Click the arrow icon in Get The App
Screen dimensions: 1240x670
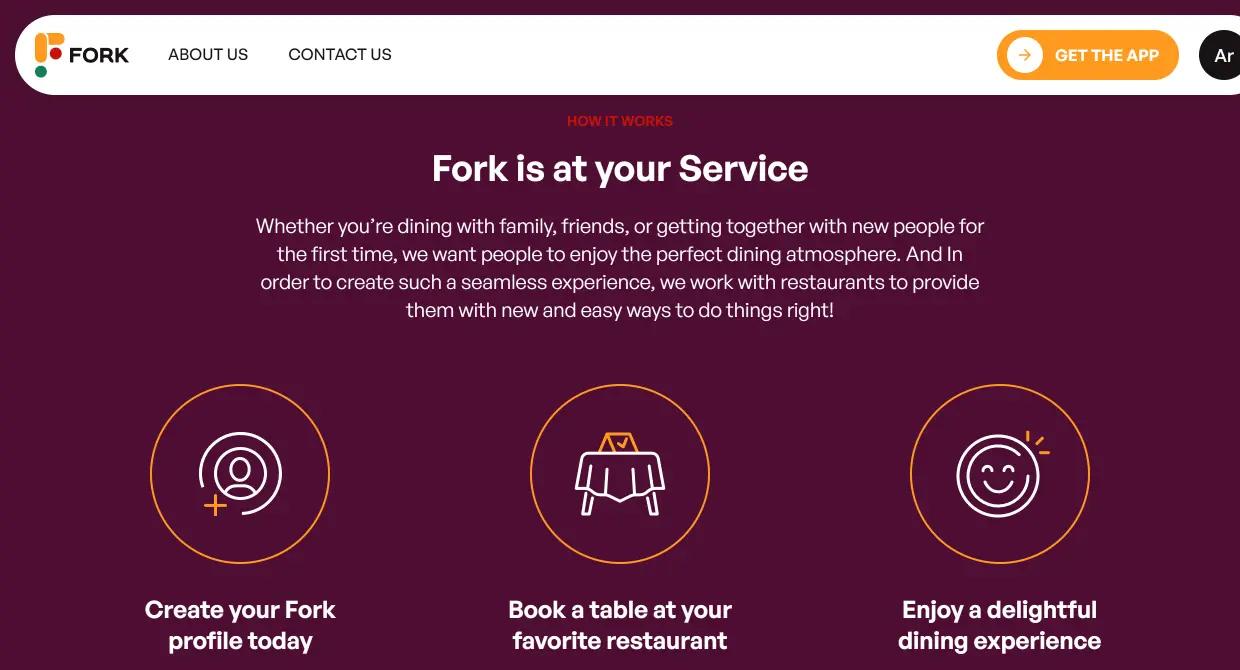pos(1025,55)
